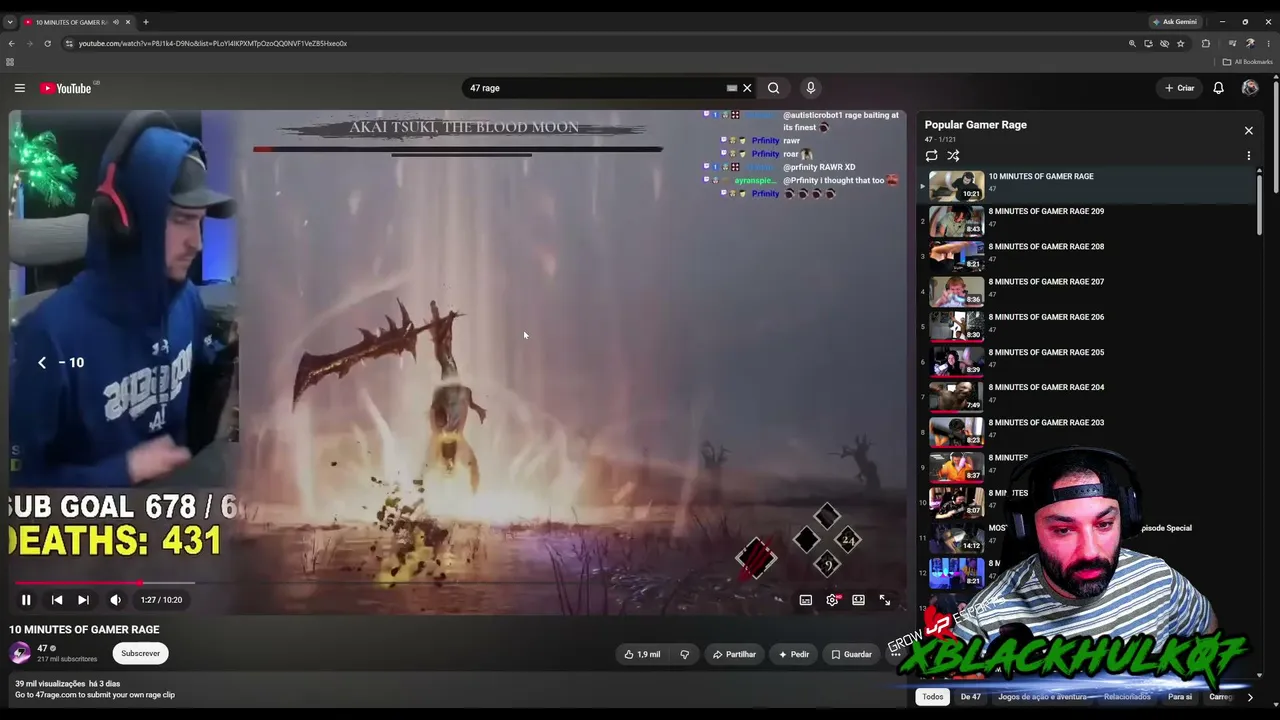Screen dimensions: 1280x720
Task: Toggle subtitles on the player
Action: (x=806, y=600)
